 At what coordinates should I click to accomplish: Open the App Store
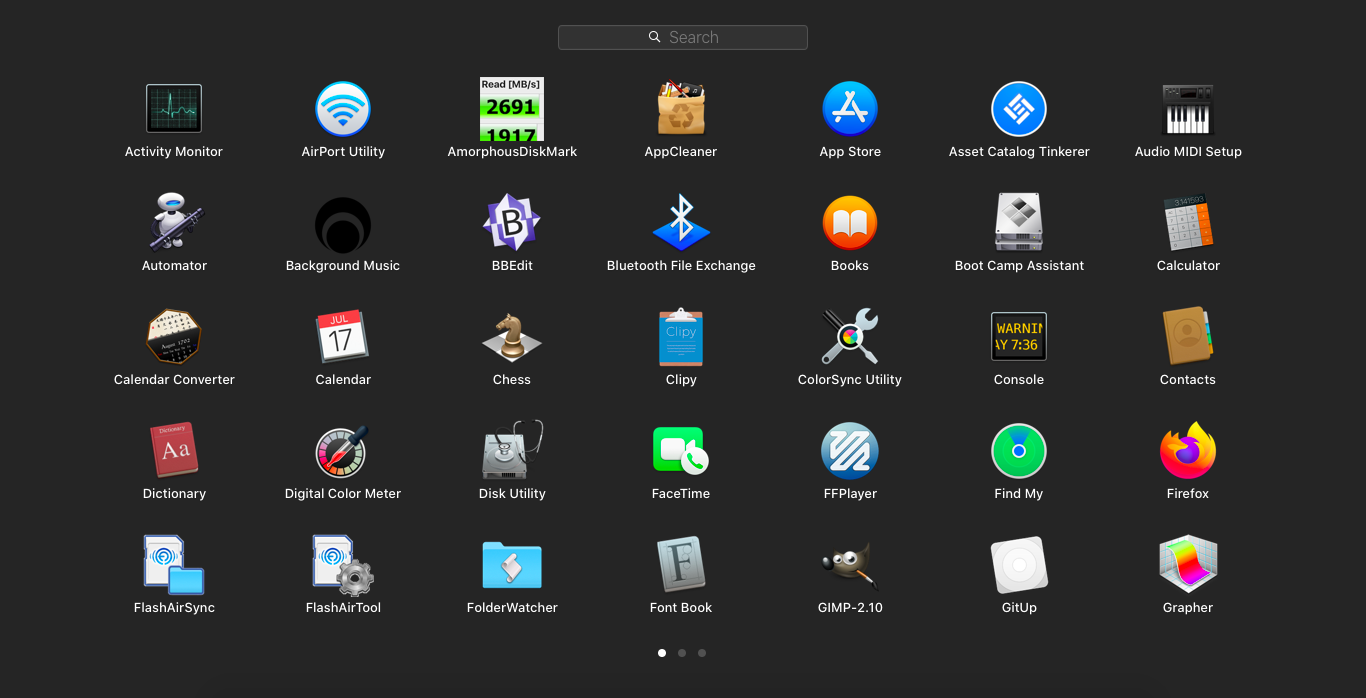tap(850, 109)
